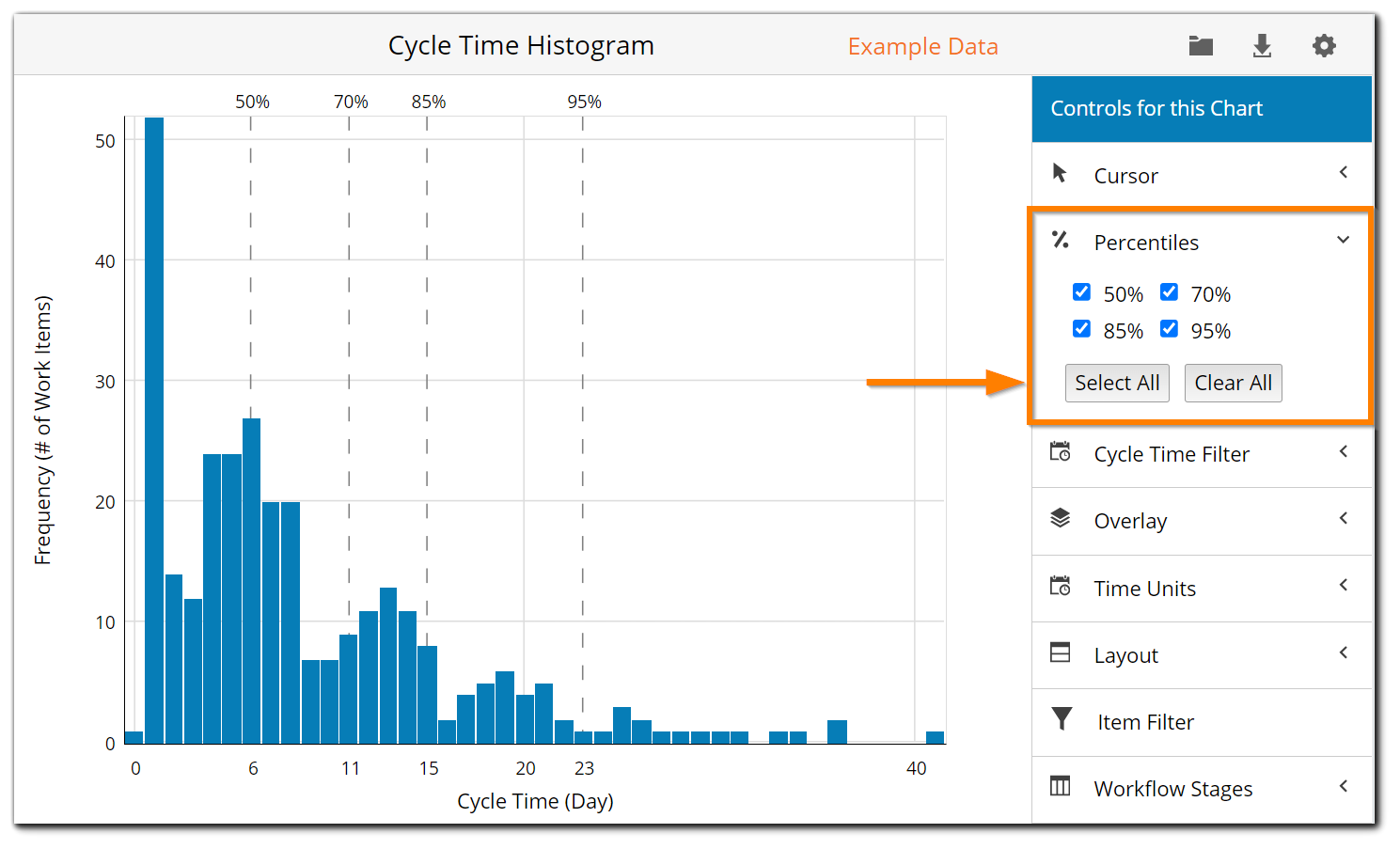Click the Controls for this Chart header

[1157, 108]
